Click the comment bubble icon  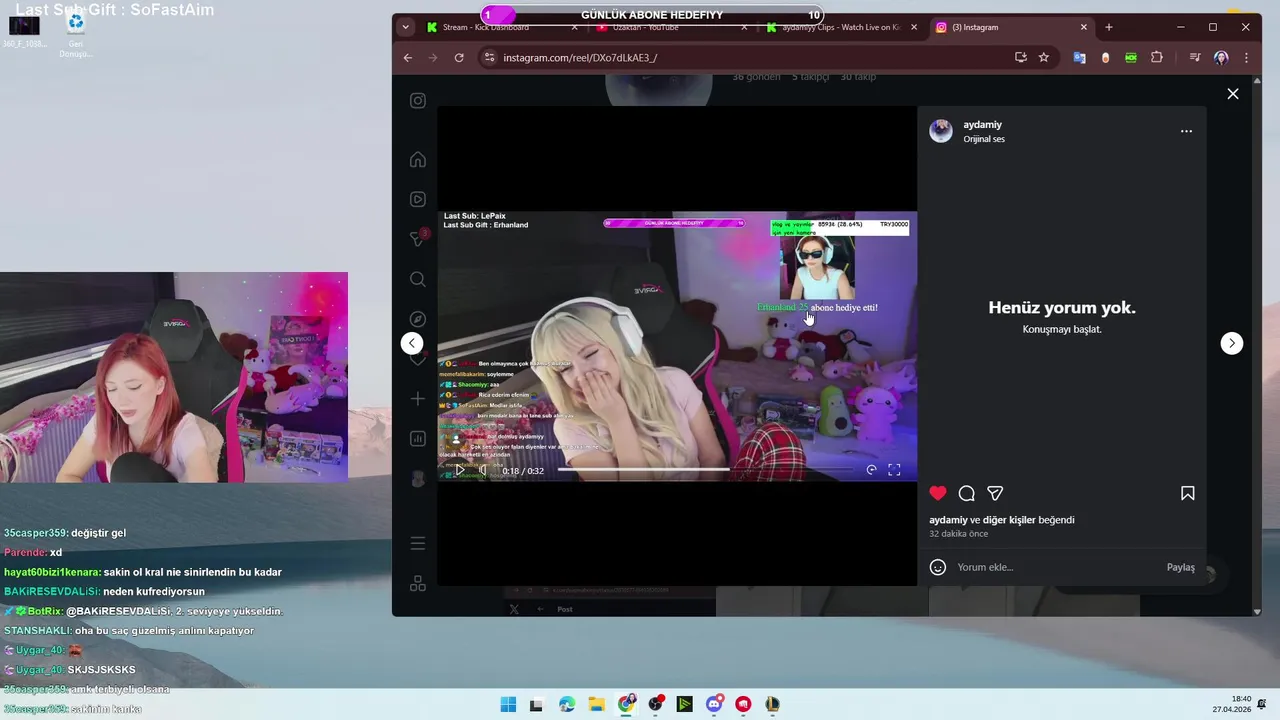coord(966,493)
